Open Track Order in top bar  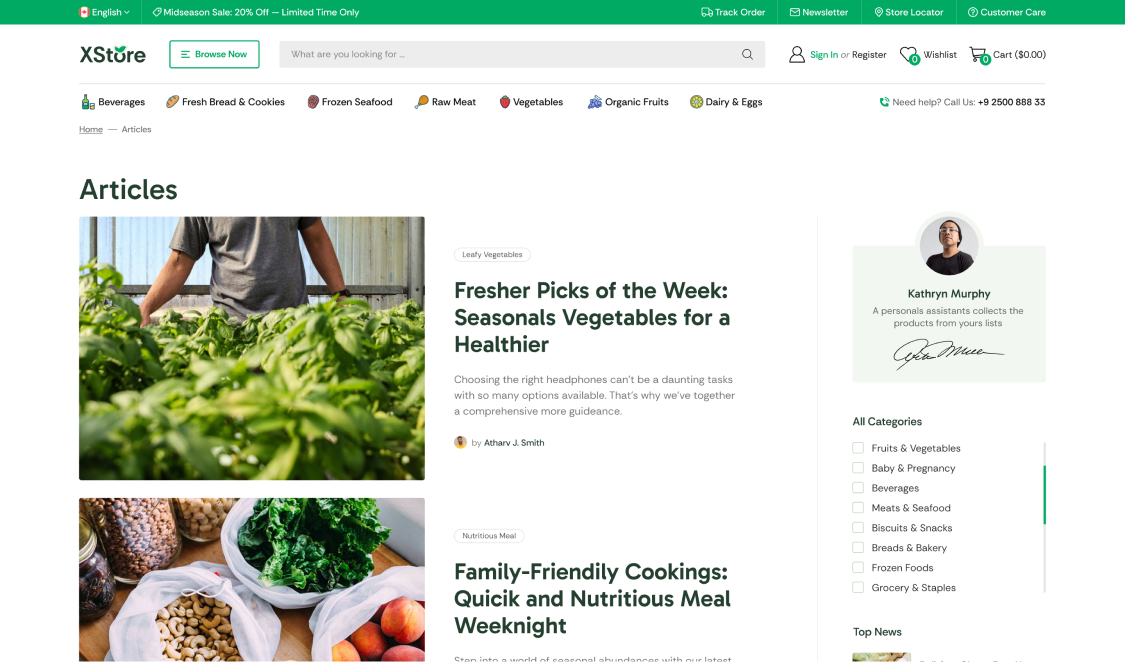pos(733,12)
